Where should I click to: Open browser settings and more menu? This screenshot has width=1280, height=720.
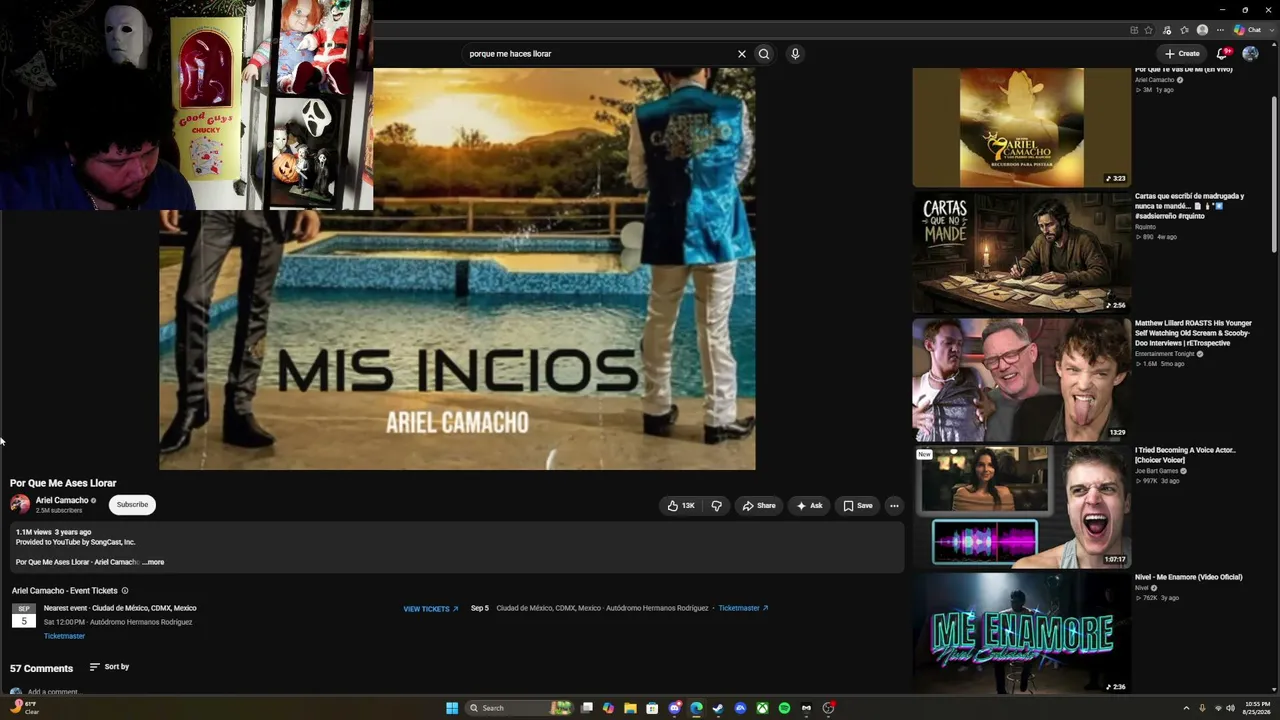click(1220, 30)
